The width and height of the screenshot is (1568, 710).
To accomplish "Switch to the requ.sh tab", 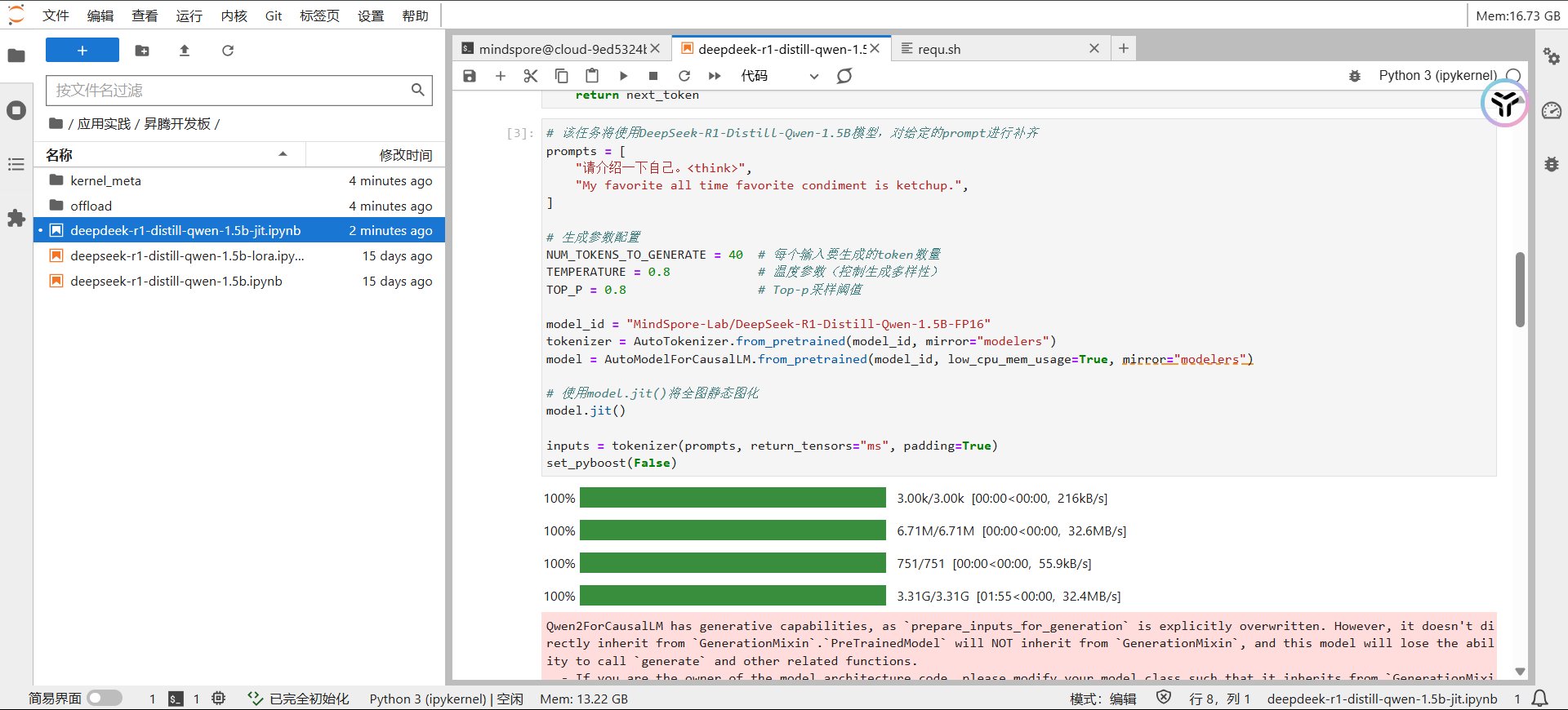I will (x=939, y=49).
